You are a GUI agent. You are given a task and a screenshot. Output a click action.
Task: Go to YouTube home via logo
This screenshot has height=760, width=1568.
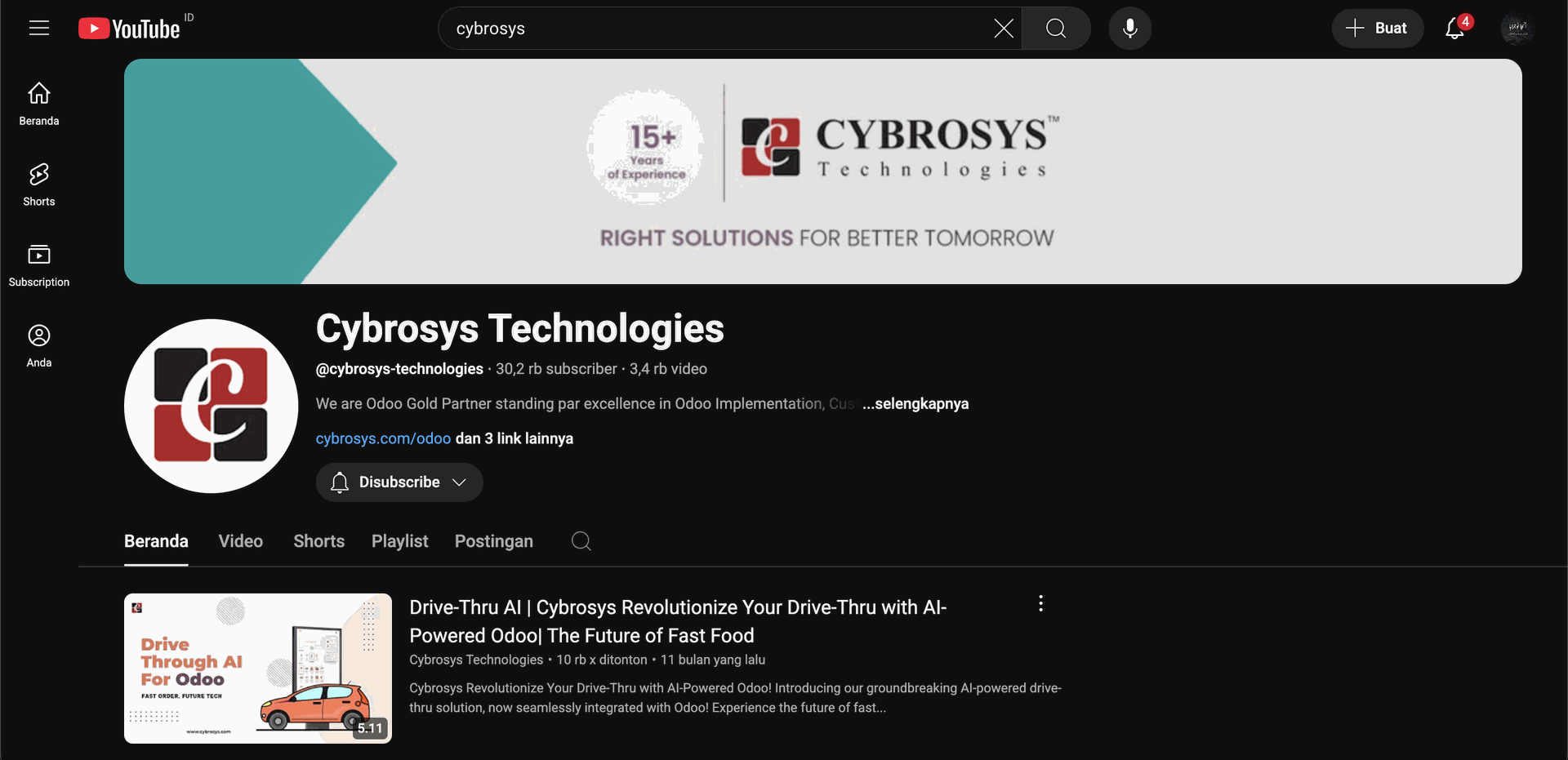coord(129,29)
